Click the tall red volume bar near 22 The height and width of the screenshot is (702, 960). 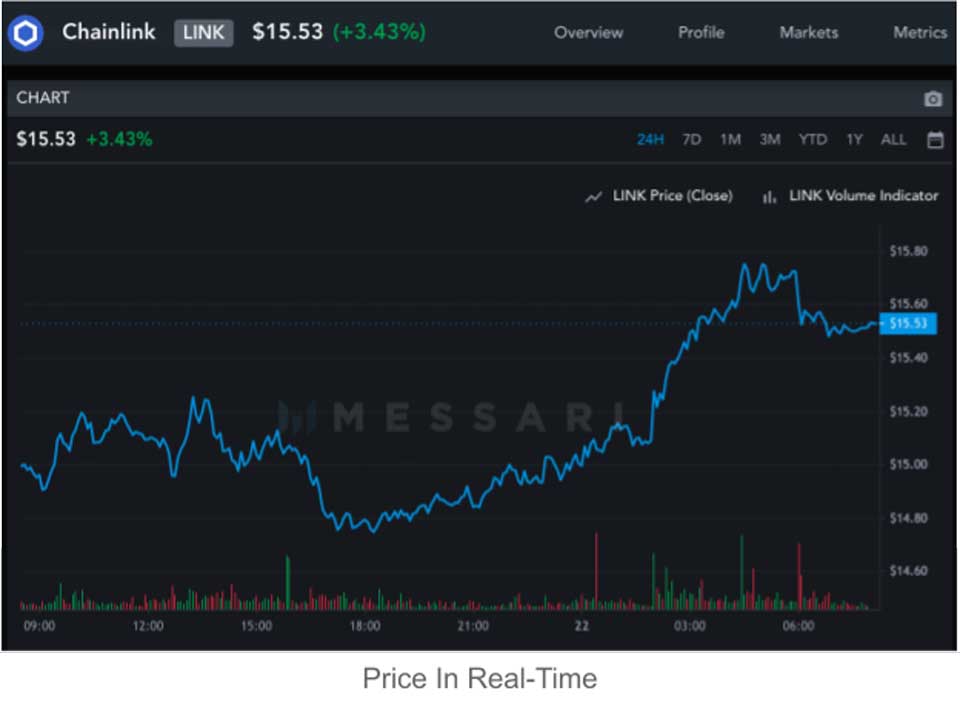596,571
